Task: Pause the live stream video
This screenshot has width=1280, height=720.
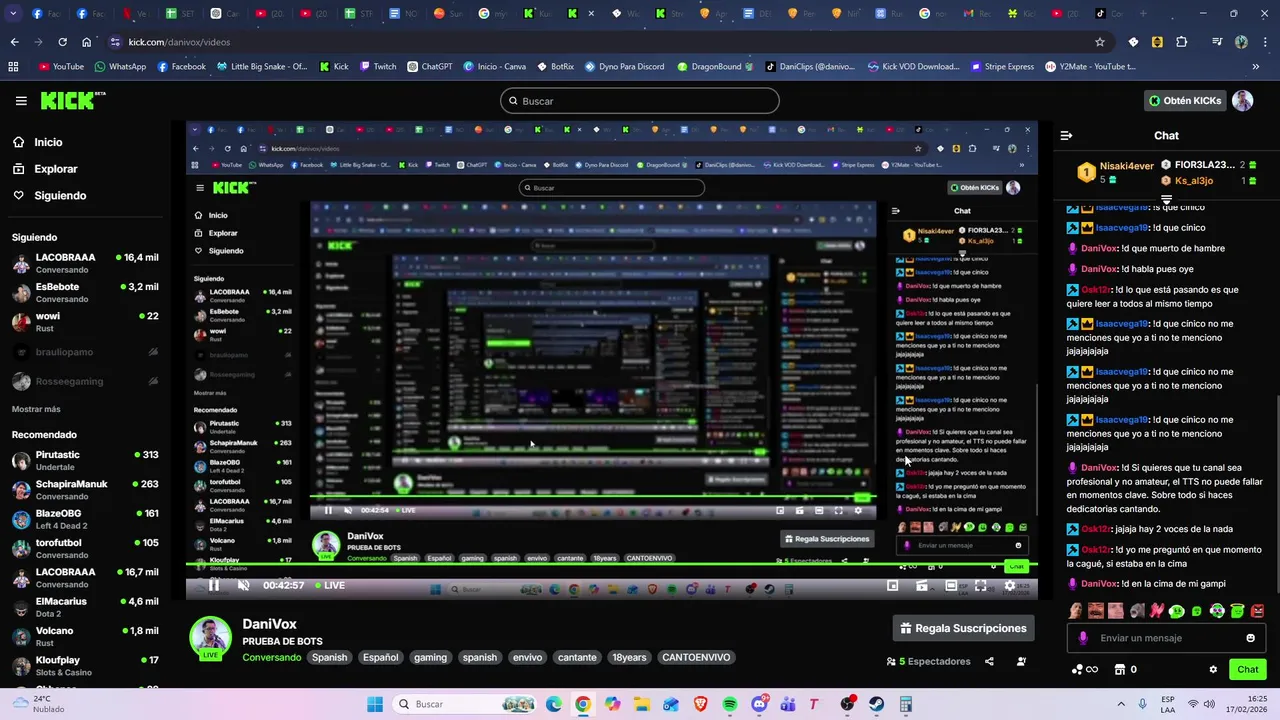Action: coord(213,586)
